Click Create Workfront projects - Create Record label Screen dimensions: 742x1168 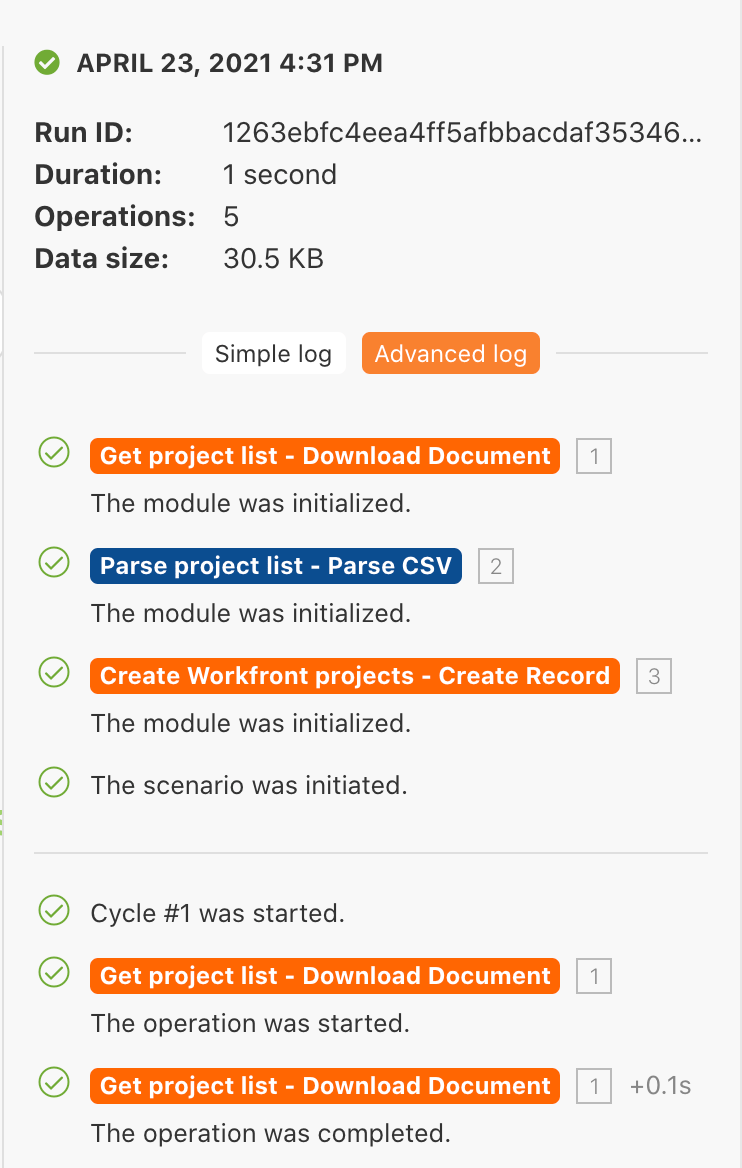tap(355, 676)
